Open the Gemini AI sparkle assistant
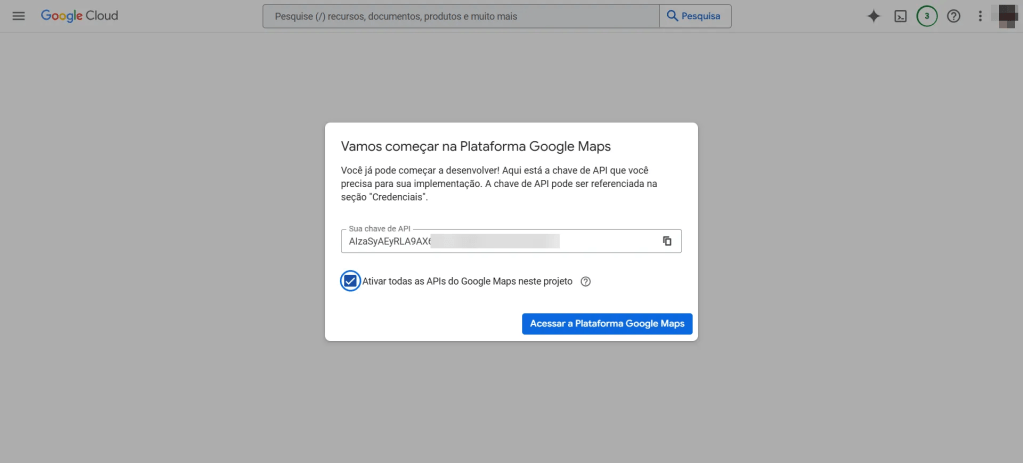Image resolution: width=1023 pixels, height=463 pixels. (x=873, y=16)
